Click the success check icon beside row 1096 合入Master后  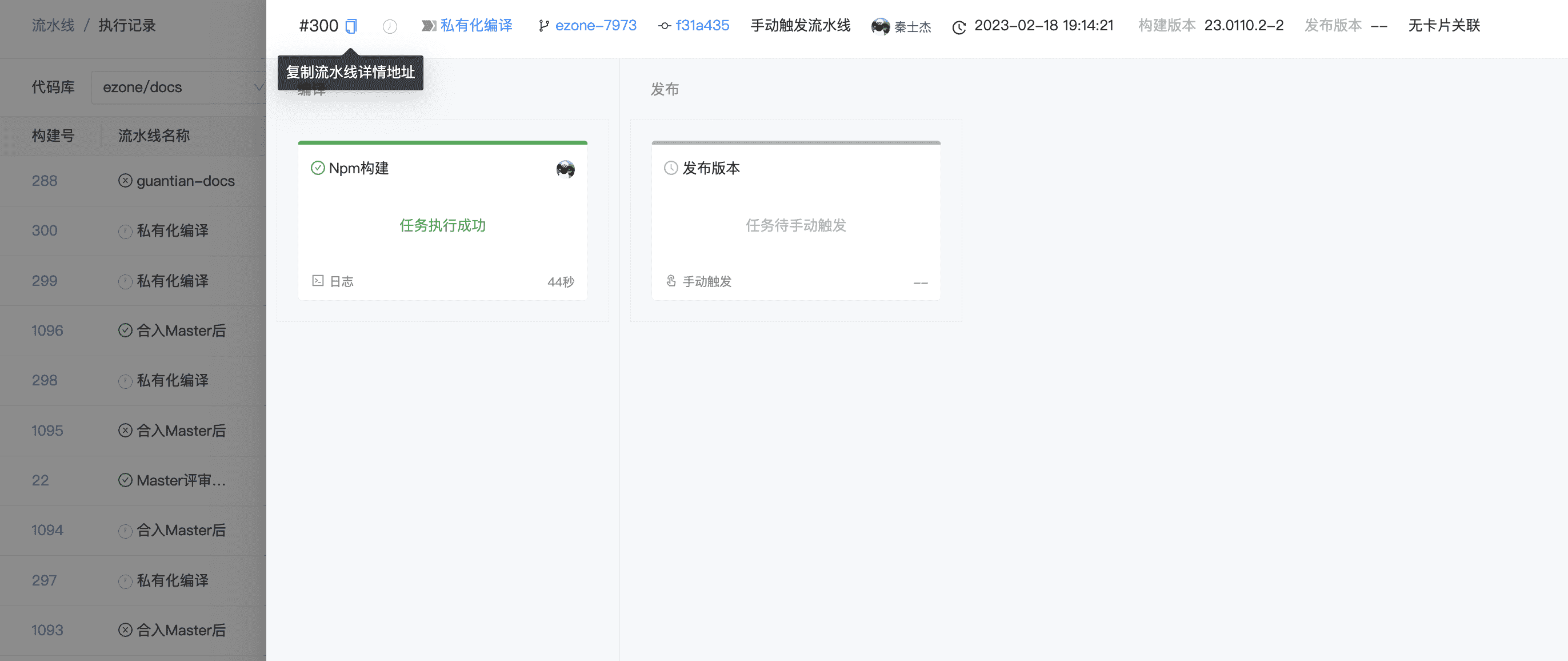[125, 330]
